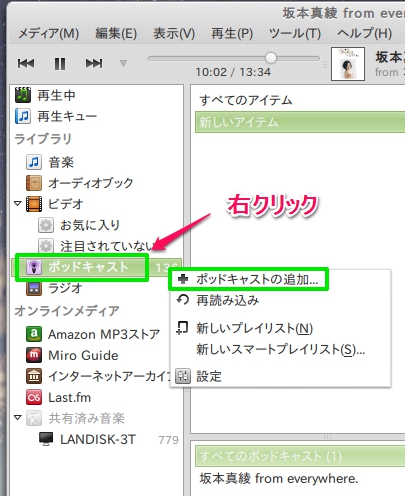This screenshot has height=496, width=405.
Task: Open Amazon MP3ストア source
Action: (104, 334)
